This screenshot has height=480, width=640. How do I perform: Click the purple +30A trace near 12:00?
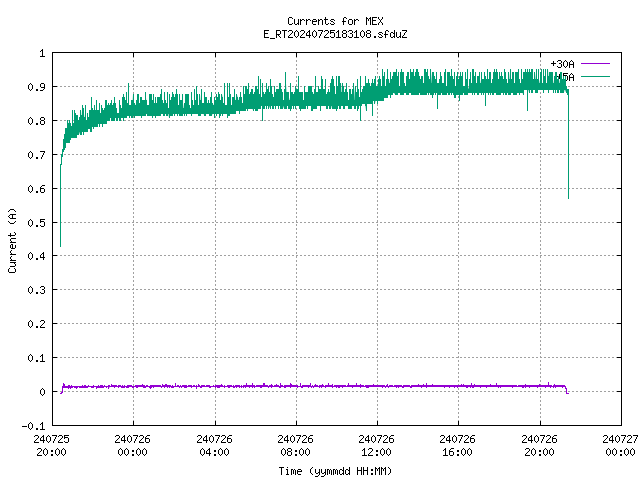coord(377,386)
